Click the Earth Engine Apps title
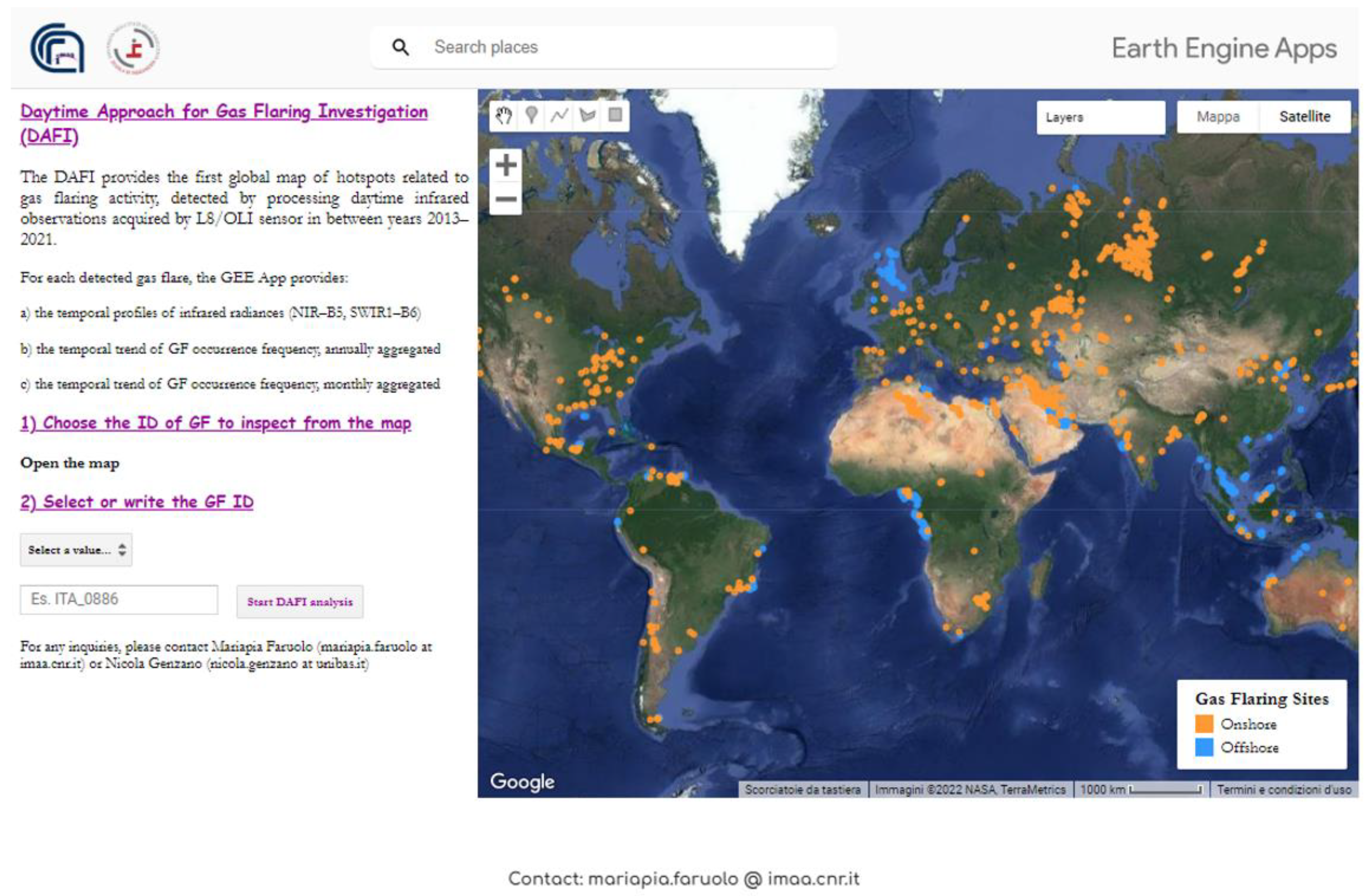This screenshot has width=1371, height=896. coord(1224,49)
